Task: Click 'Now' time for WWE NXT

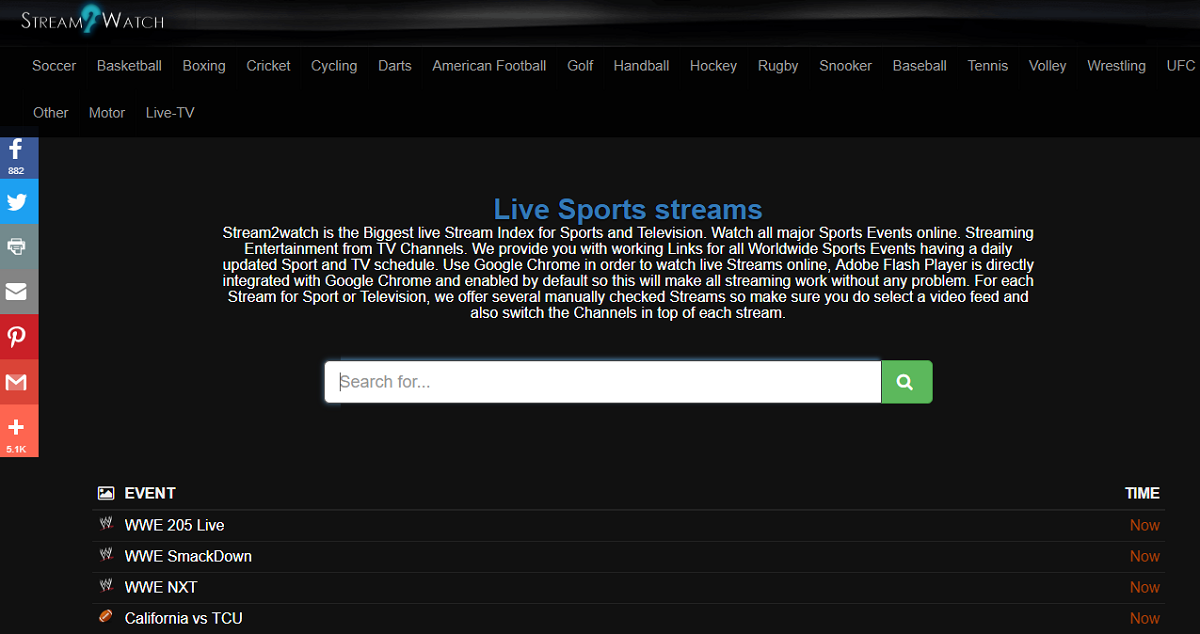Action: point(1145,587)
